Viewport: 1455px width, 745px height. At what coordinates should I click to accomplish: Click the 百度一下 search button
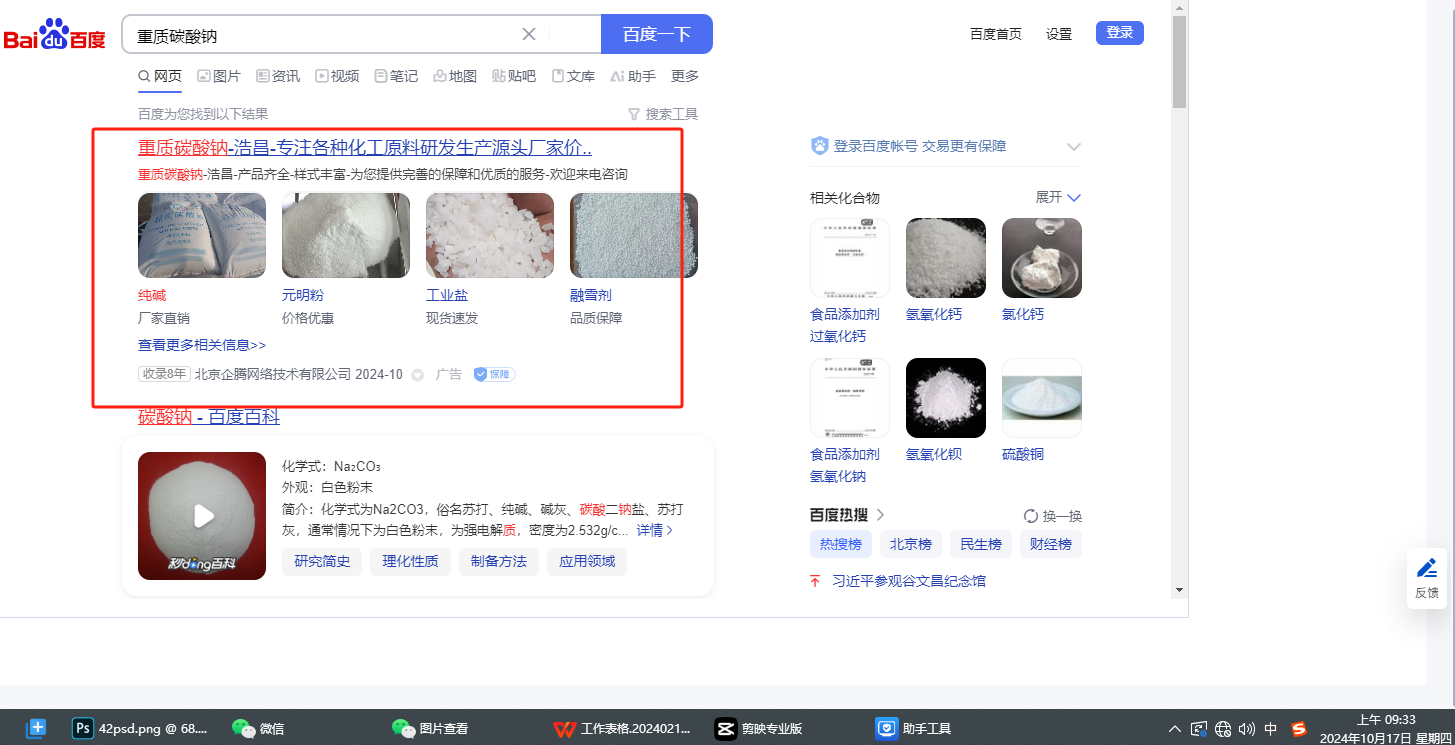(x=657, y=34)
